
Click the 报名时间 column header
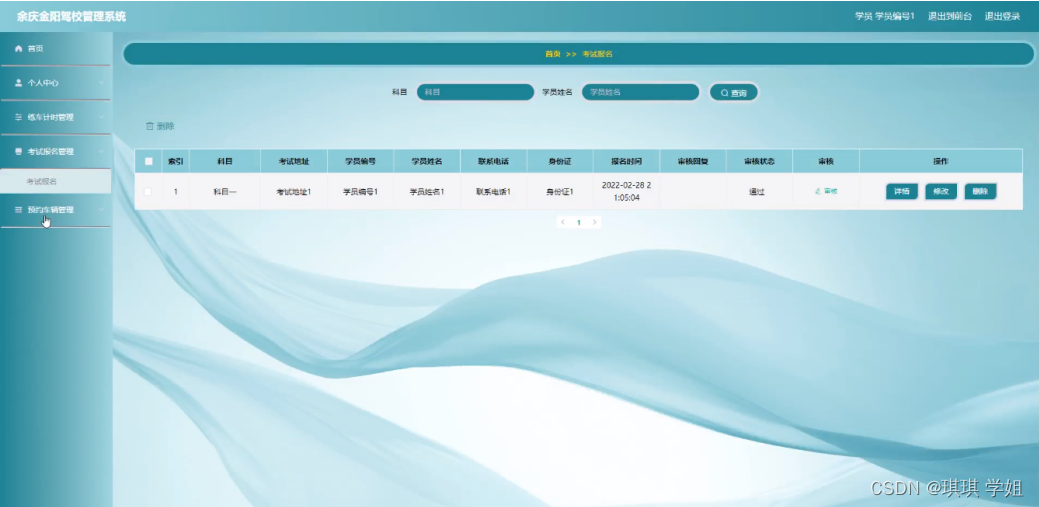[626, 161]
